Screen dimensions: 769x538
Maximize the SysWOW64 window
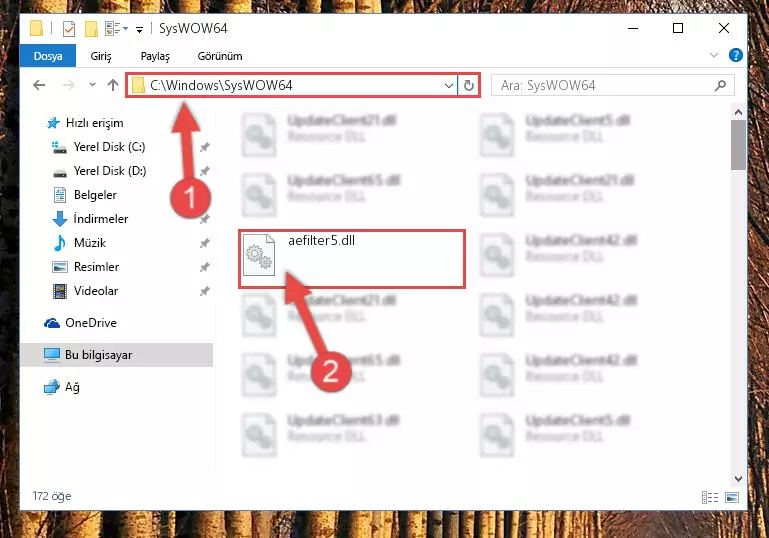tap(678, 28)
